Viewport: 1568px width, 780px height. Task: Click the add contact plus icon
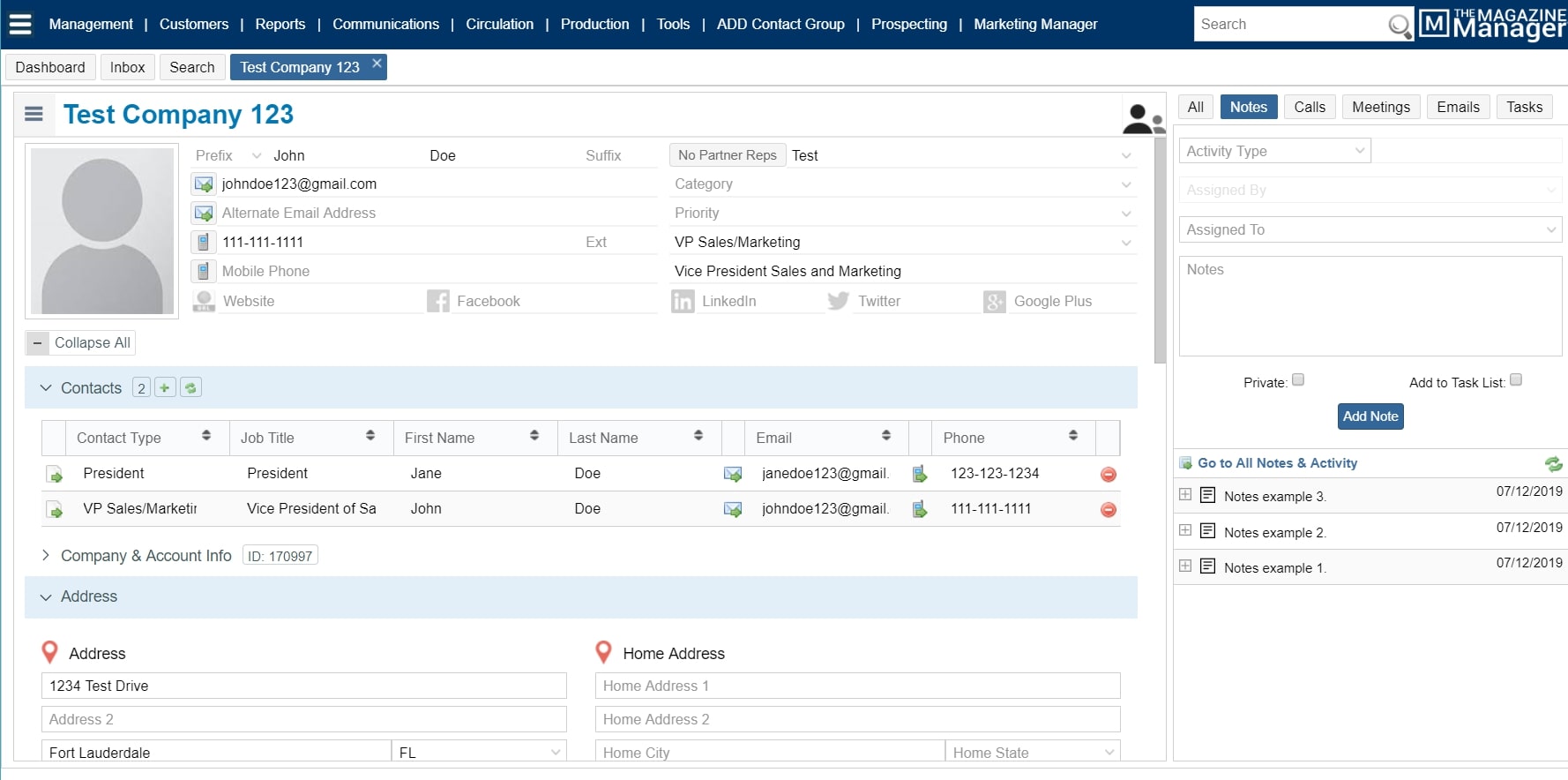[165, 387]
